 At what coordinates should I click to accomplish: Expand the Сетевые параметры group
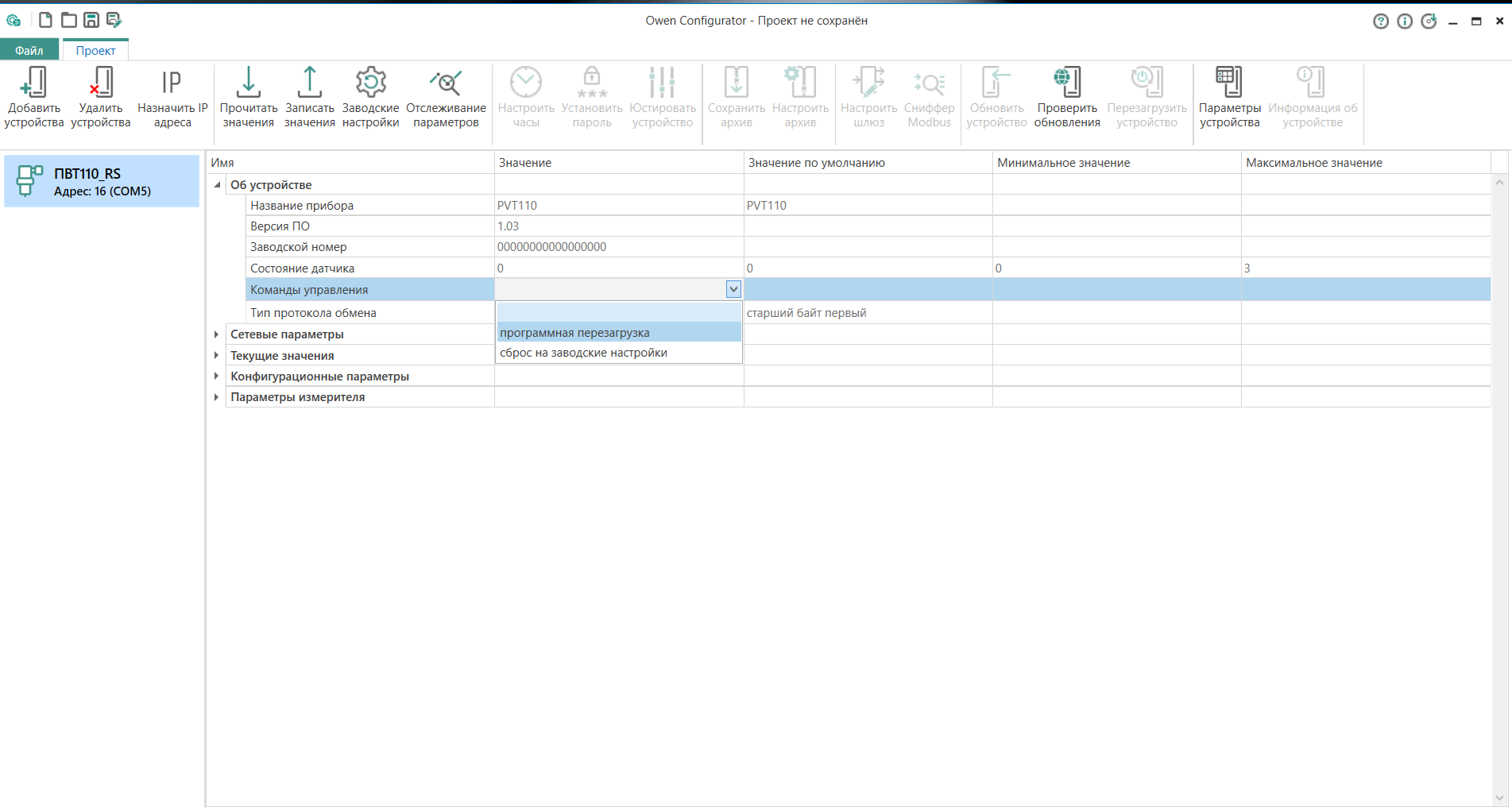(x=216, y=334)
